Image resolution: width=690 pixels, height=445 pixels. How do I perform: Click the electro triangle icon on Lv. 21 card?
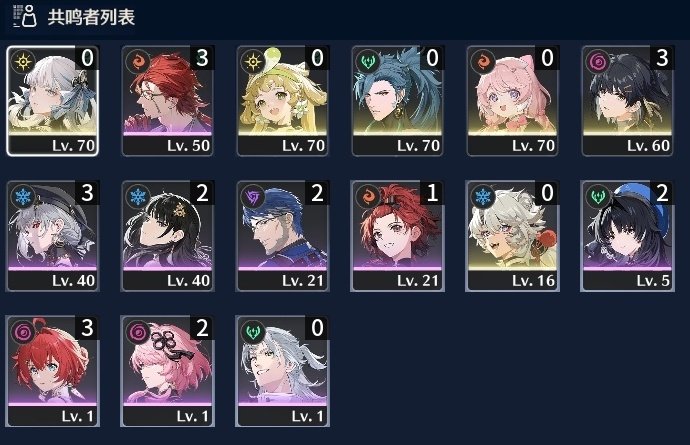point(253,196)
